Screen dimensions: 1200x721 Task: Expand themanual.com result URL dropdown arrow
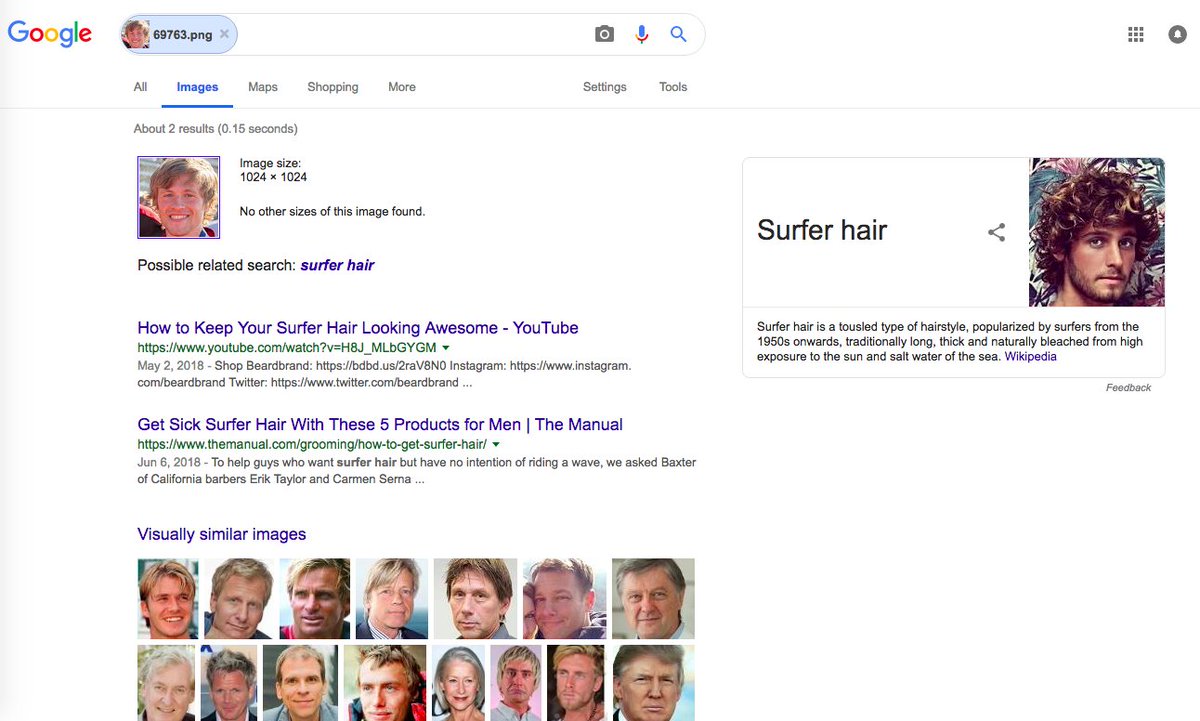(x=496, y=444)
